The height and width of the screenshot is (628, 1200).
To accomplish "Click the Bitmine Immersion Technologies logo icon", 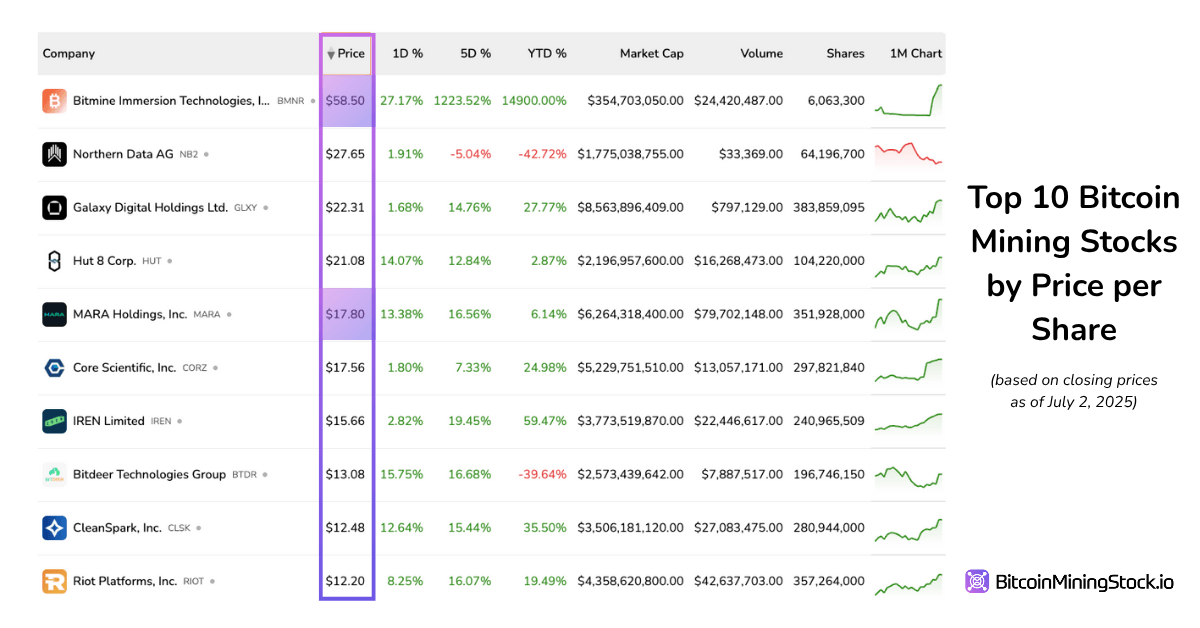I will point(54,101).
